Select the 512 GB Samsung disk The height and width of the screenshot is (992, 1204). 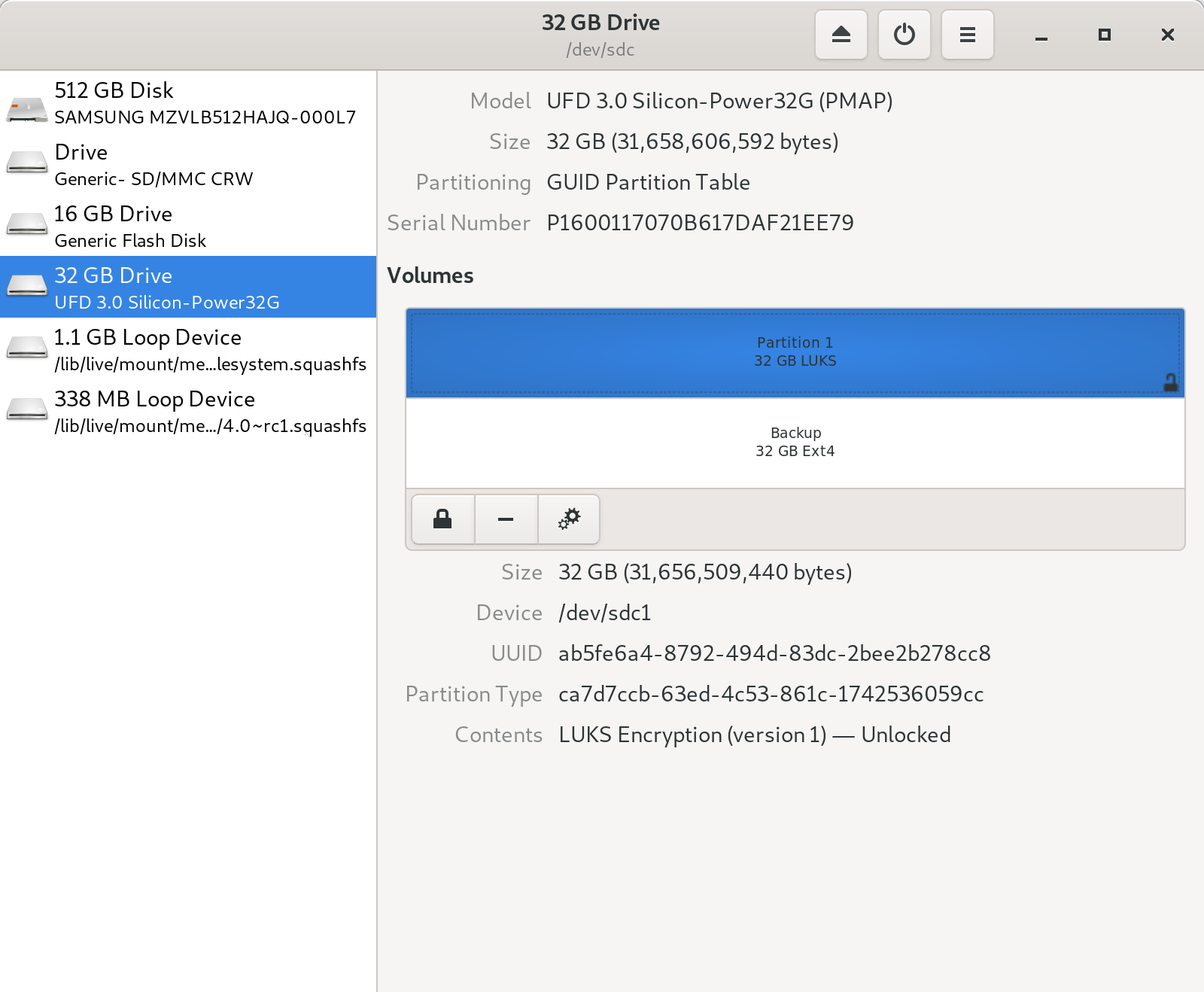pyautogui.click(x=188, y=102)
